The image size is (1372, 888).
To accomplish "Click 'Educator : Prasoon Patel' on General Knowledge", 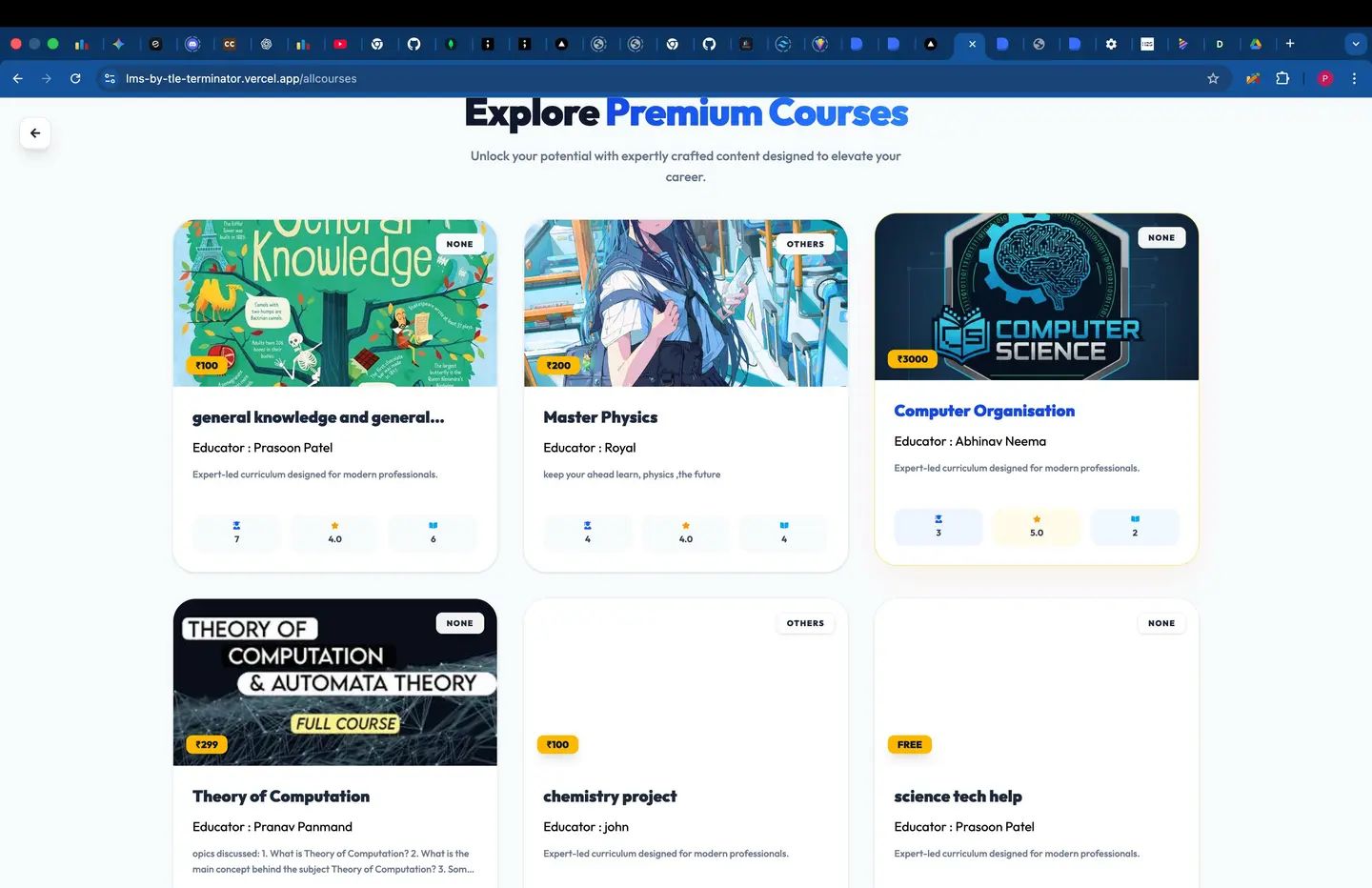I will pyautogui.click(x=263, y=448).
